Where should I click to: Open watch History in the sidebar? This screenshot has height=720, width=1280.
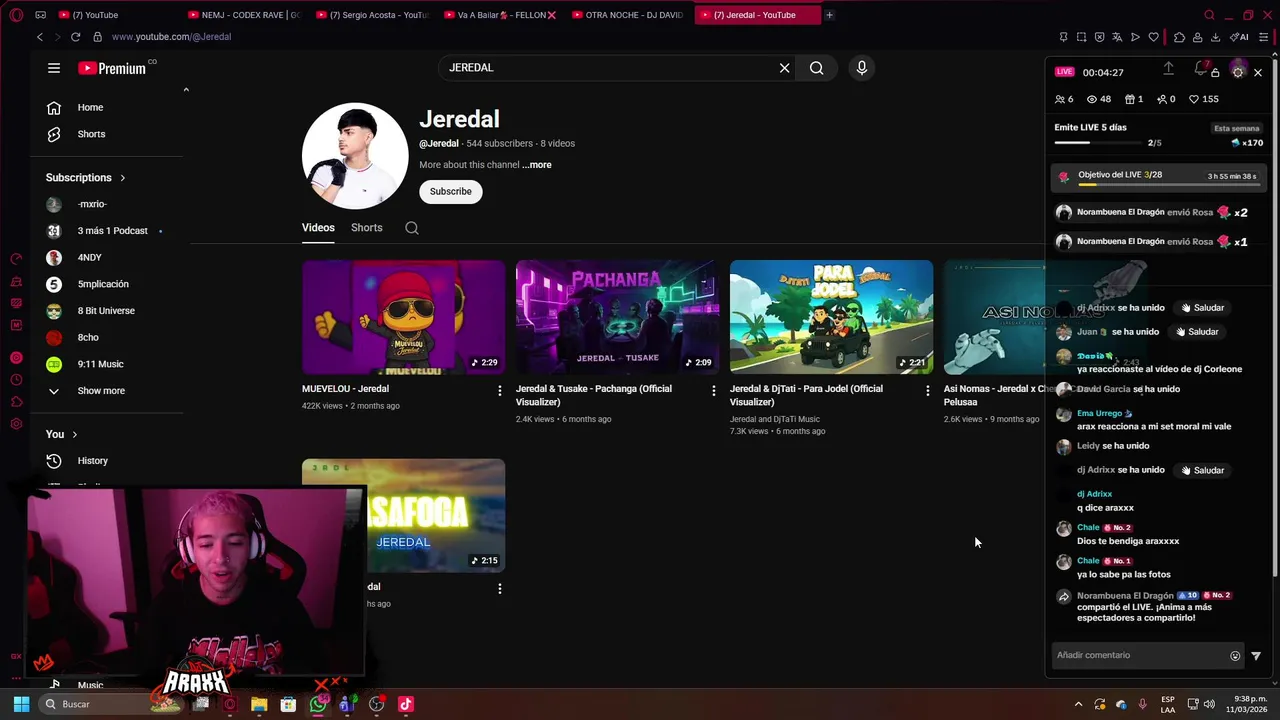pos(92,461)
